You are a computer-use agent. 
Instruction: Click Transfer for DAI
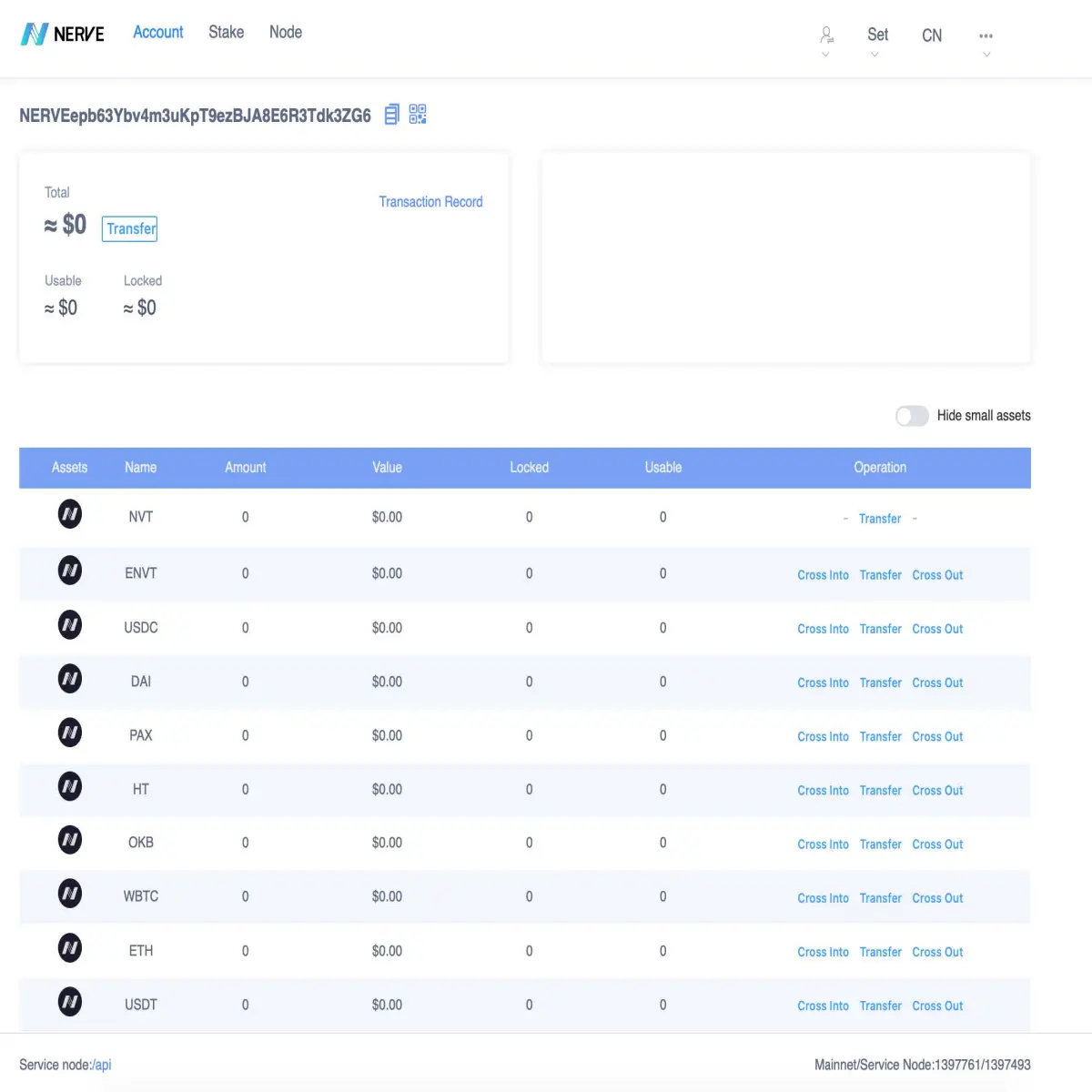coord(880,682)
